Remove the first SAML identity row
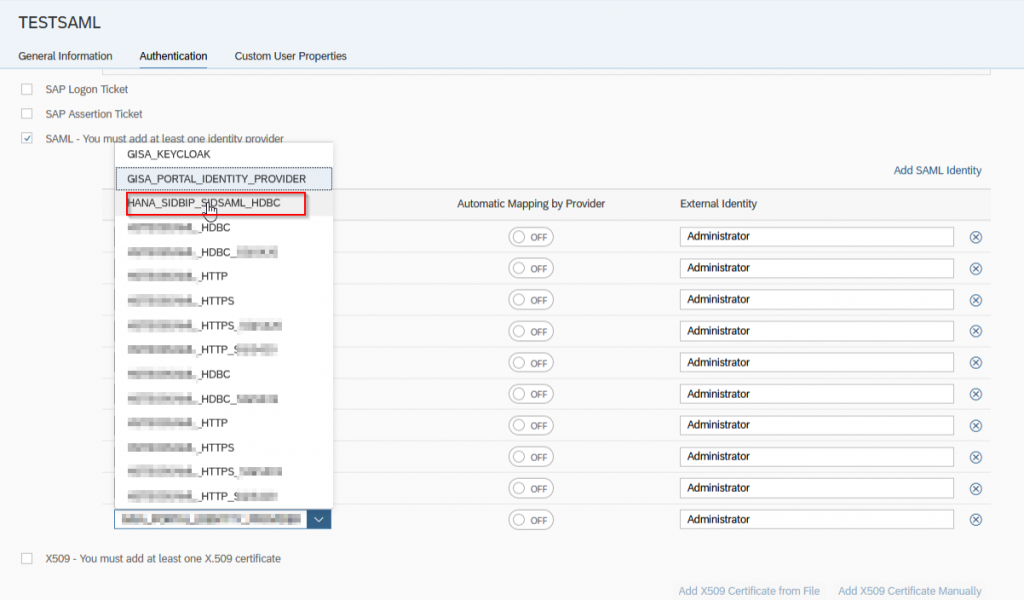This screenshot has width=1024, height=600. coord(976,237)
